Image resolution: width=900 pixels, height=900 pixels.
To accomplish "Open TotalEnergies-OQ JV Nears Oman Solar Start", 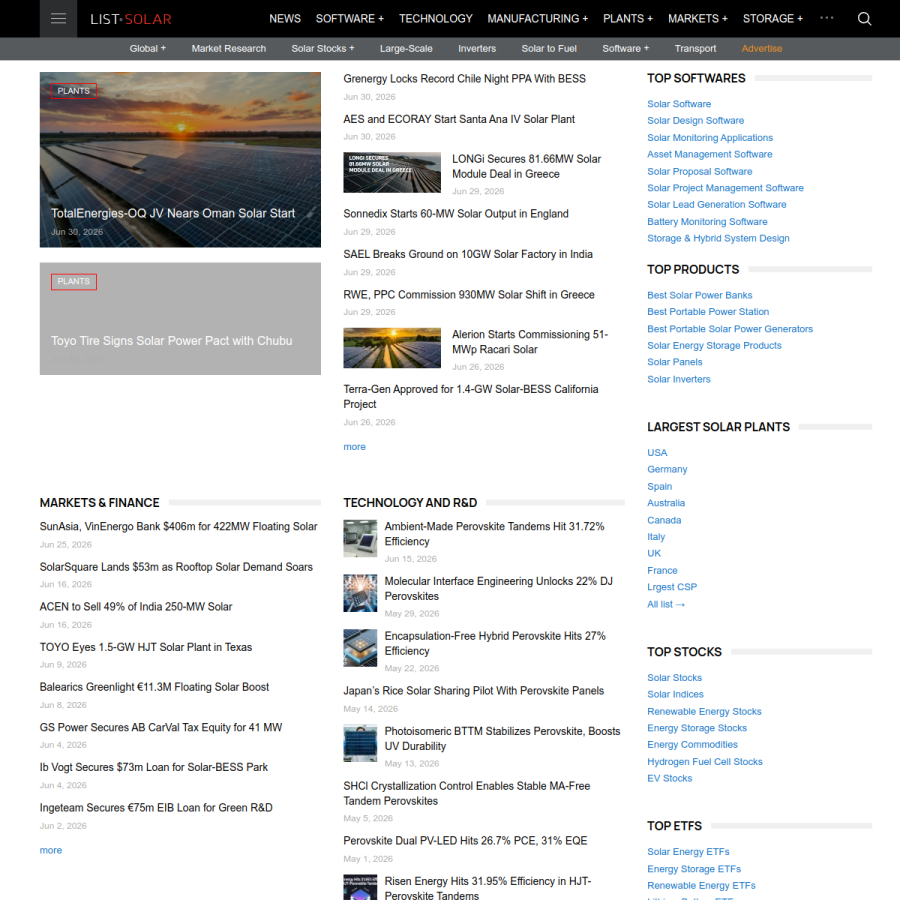I will (173, 214).
